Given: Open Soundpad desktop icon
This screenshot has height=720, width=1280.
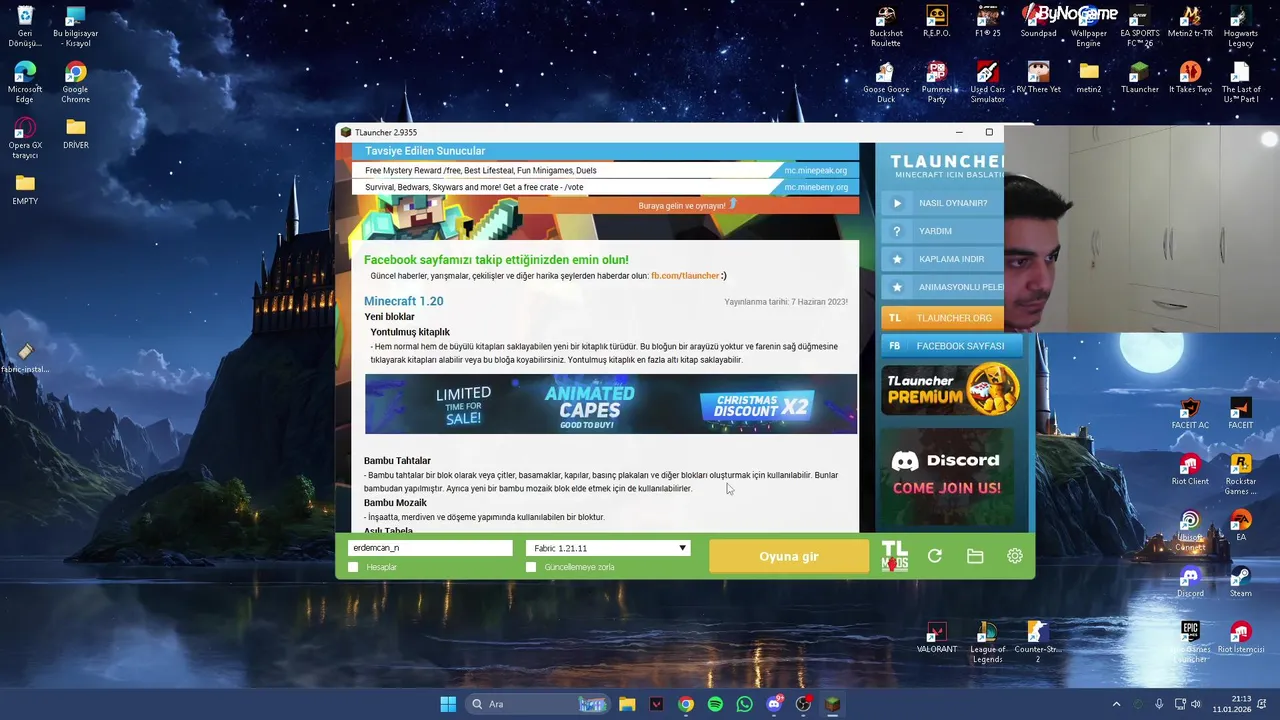Looking at the screenshot, I should point(1038,22).
